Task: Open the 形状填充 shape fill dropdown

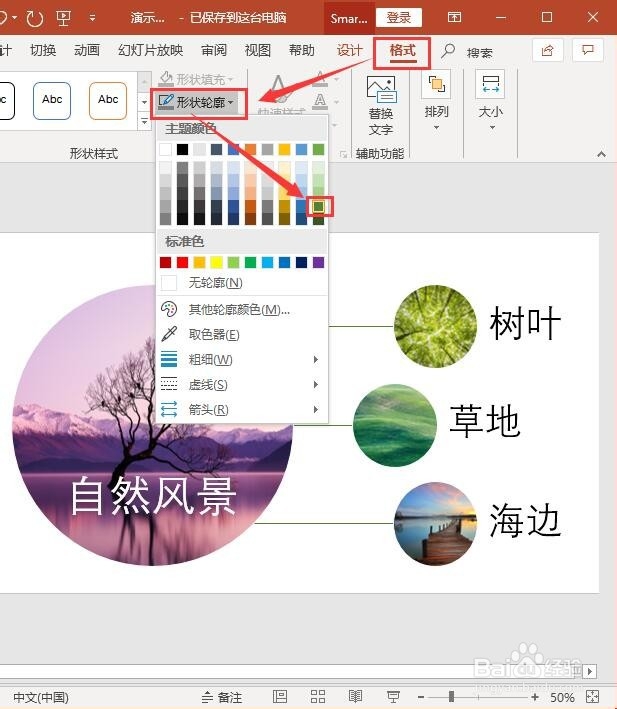Action: click(197, 79)
